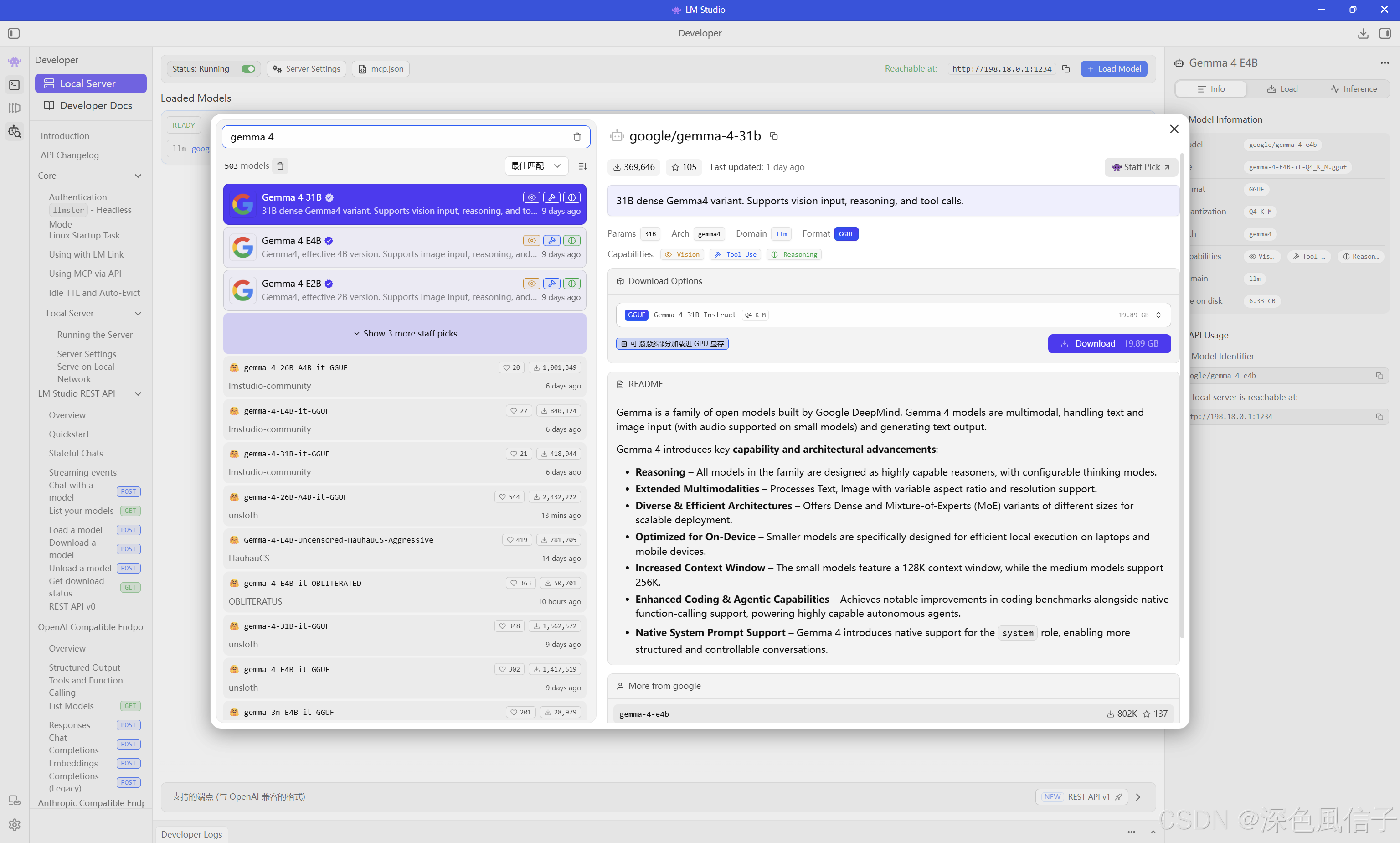
Task: Open the Developer Logs tab
Action: (x=191, y=834)
